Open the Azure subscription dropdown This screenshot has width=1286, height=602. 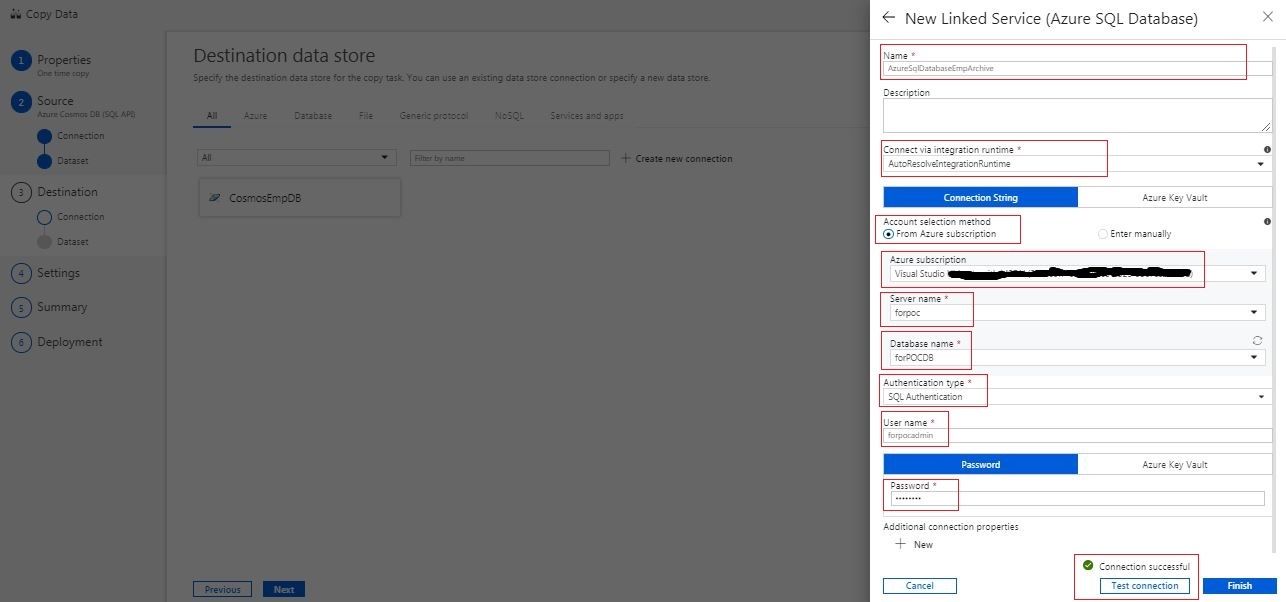(x=1254, y=272)
